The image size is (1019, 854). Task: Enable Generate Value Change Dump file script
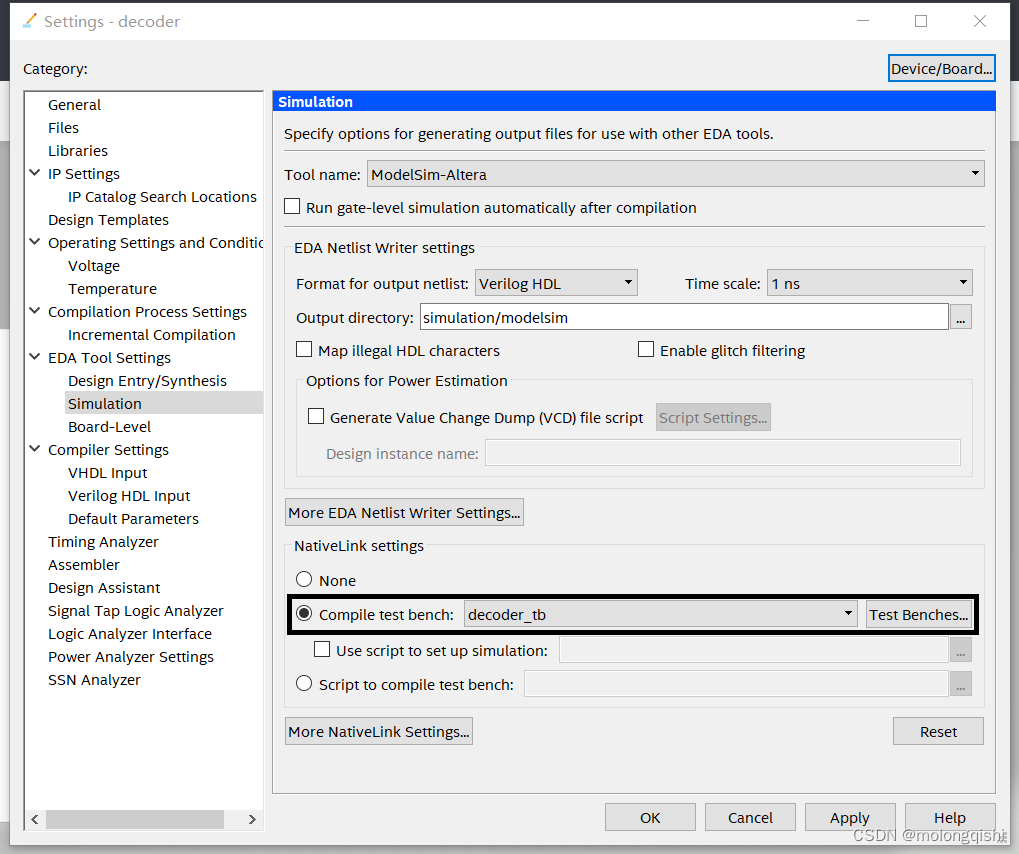click(x=316, y=417)
